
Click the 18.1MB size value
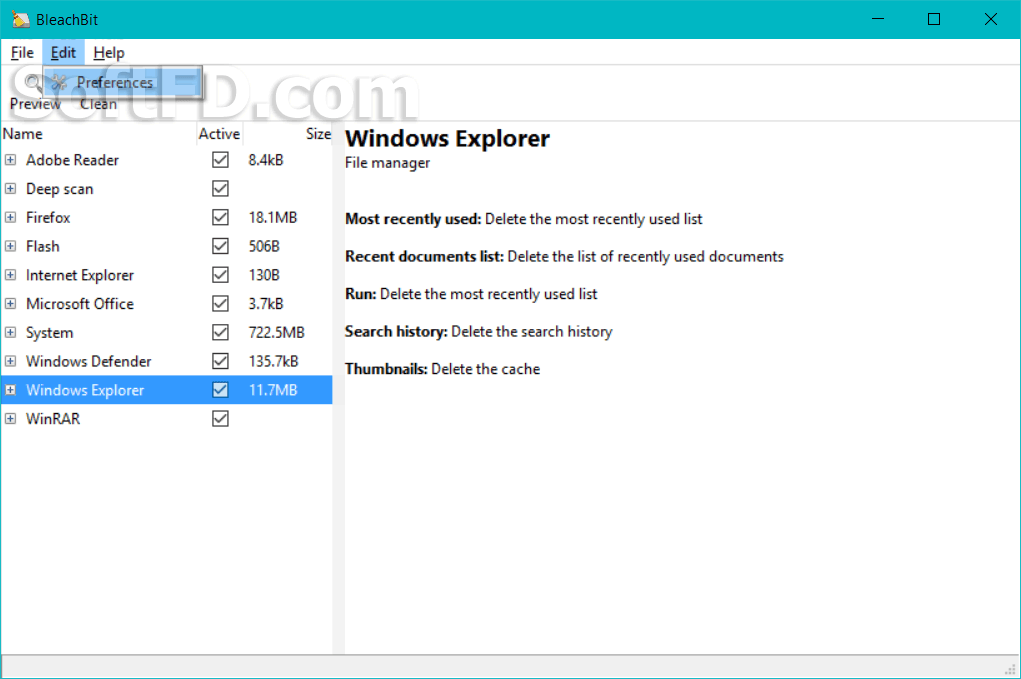273,217
